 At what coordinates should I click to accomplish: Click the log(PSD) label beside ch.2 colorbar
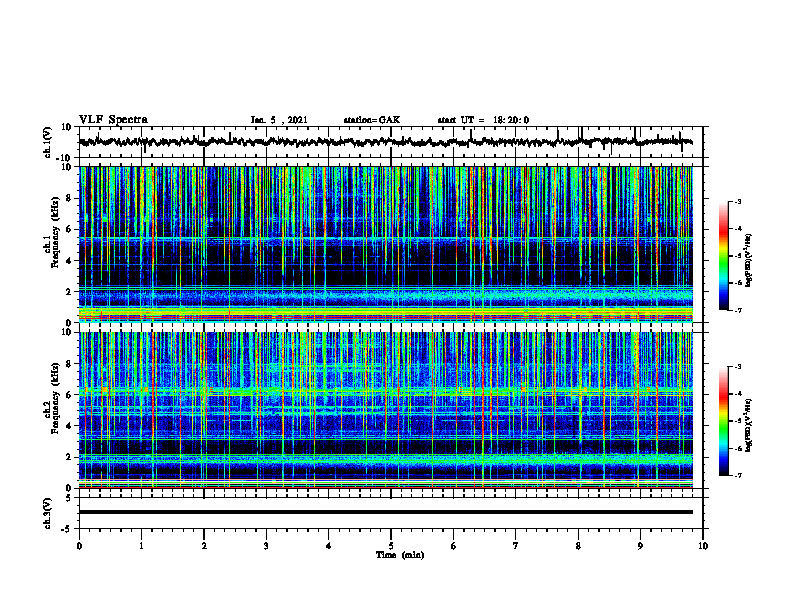click(x=749, y=426)
